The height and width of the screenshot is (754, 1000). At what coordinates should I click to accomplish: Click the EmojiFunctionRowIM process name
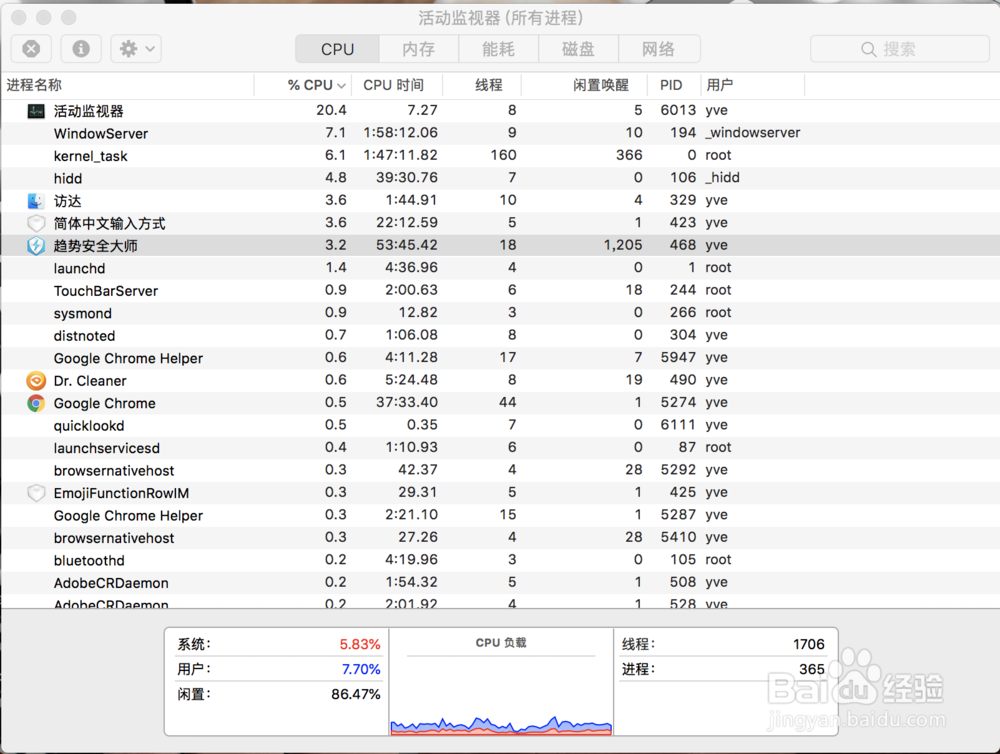tap(121, 493)
